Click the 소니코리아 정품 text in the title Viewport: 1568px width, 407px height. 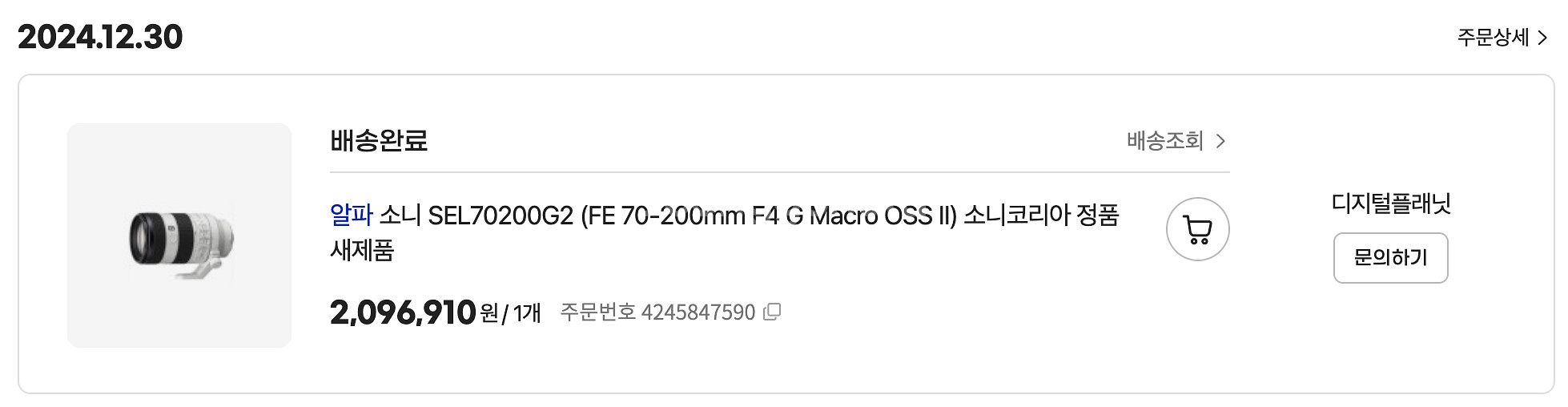point(1040,216)
